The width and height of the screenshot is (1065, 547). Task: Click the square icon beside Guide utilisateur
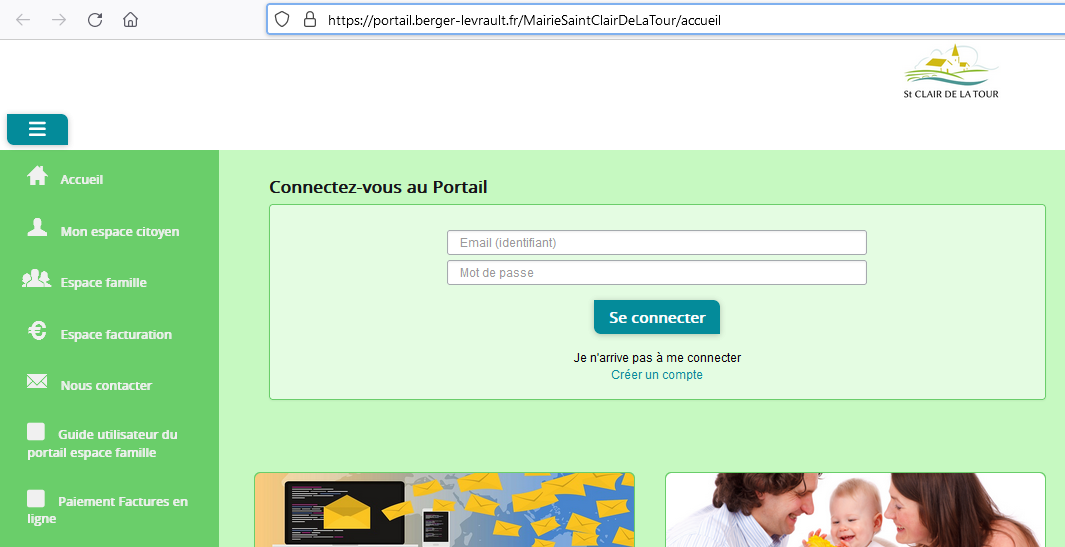[36, 431]
